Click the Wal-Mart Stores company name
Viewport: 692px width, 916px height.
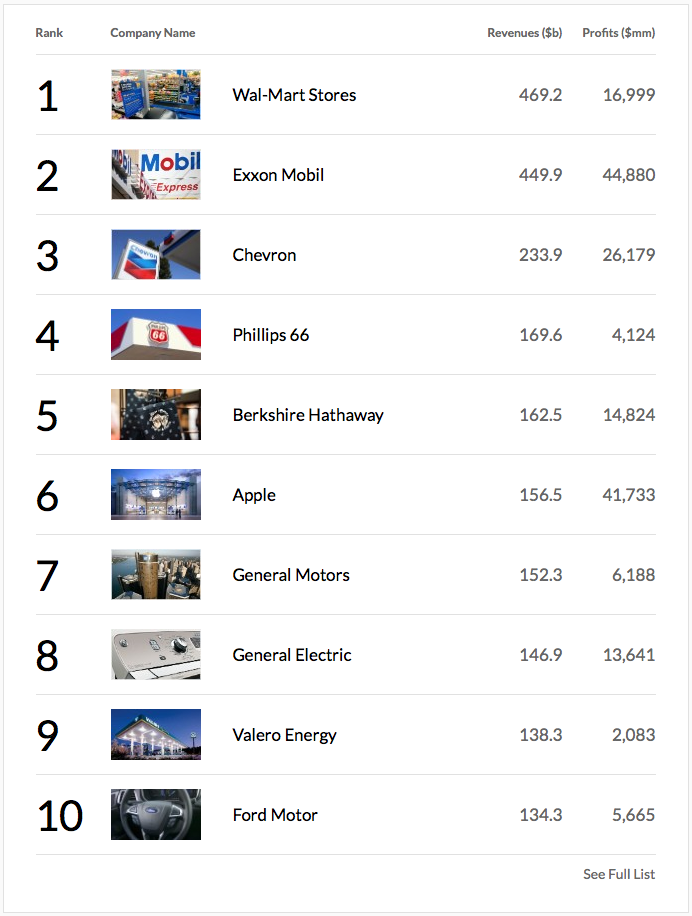294,95
